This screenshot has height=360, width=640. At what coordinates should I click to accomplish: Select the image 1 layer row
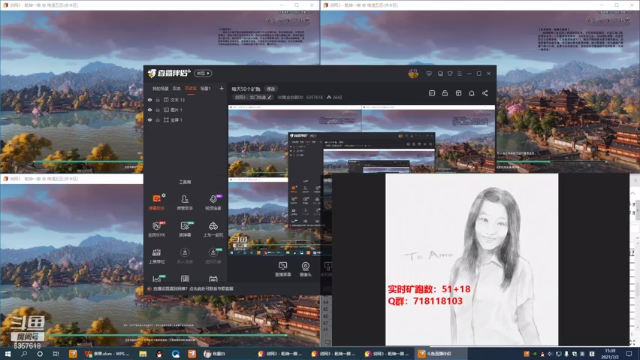click(x=186, y=110)
